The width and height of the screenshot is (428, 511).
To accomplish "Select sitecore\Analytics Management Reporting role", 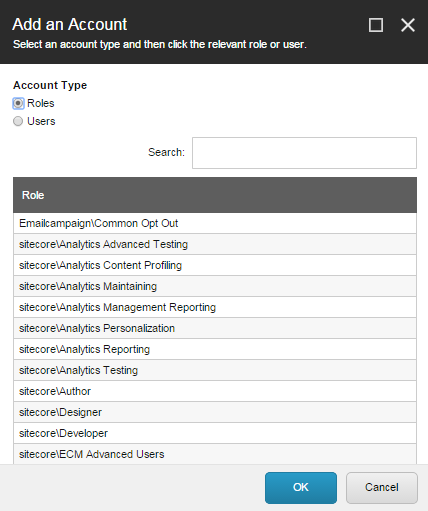I will point(215,307).
